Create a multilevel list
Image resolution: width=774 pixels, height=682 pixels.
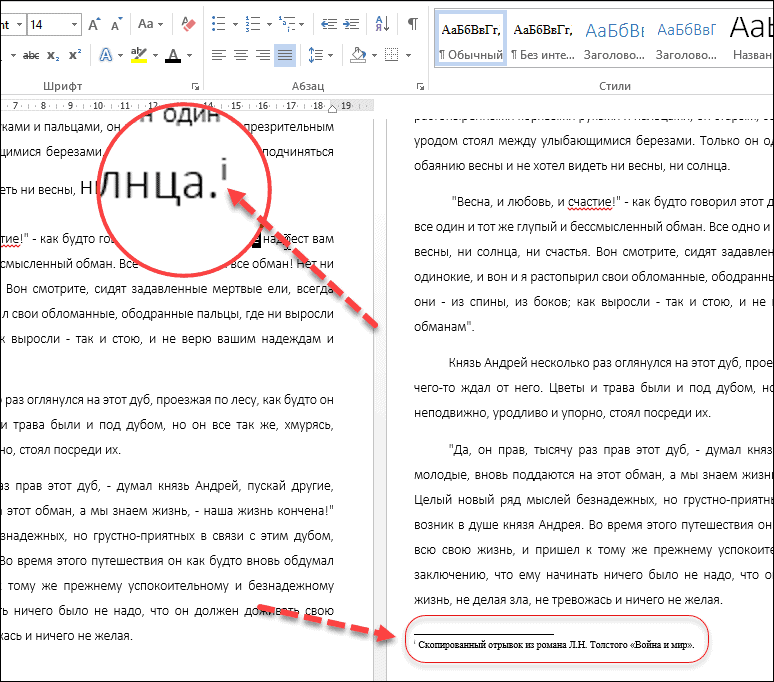(x=287, y=24)
